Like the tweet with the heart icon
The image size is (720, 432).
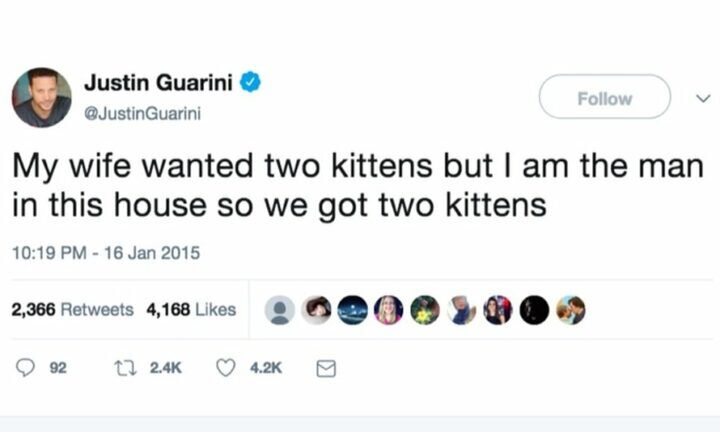click(227, 369)
